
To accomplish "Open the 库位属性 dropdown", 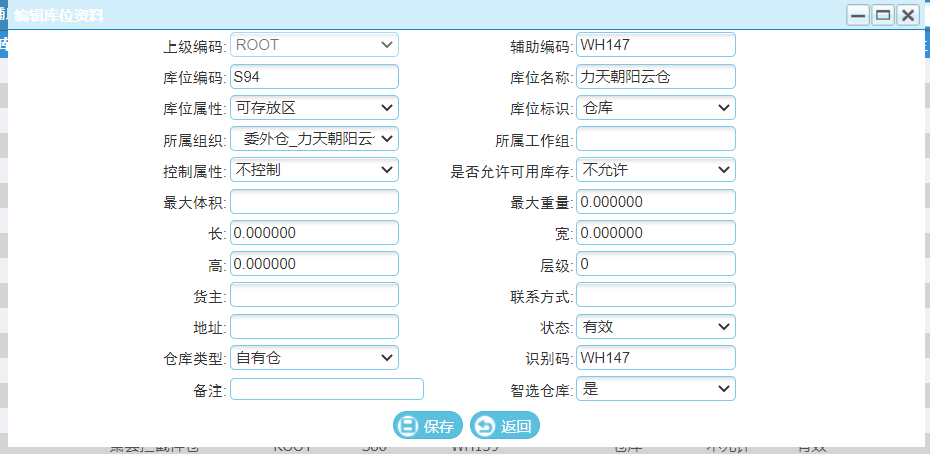I will tap(314, 107).
